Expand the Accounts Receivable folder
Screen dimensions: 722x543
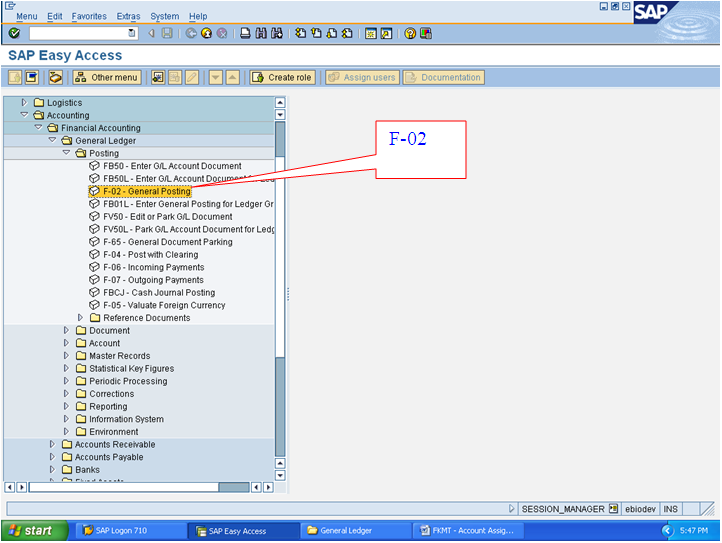[x=52, y=444]
